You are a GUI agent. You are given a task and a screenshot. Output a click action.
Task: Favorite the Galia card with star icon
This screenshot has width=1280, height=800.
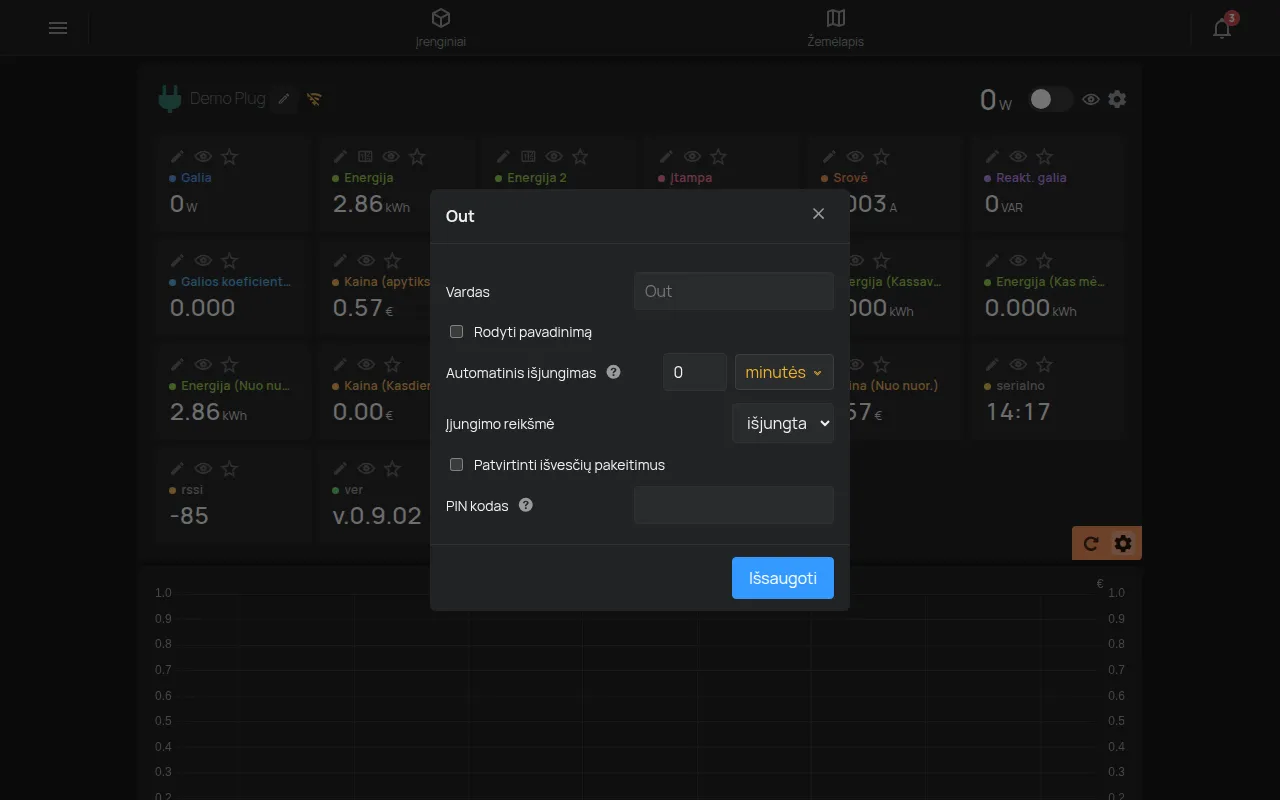[230, 156]
